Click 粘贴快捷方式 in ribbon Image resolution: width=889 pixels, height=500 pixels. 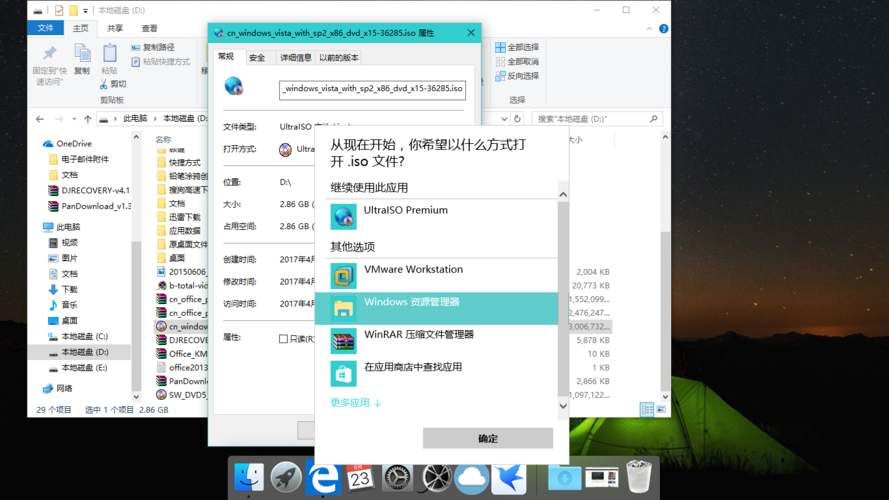pos(161,62)
